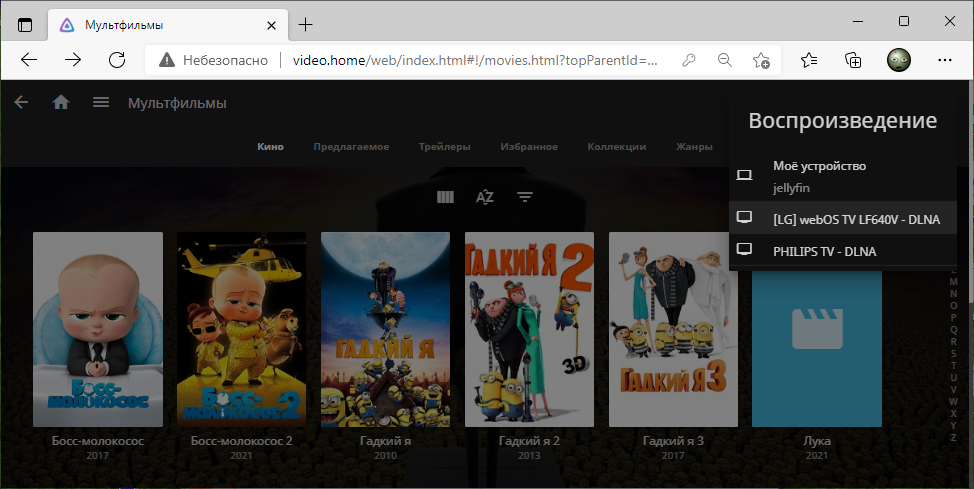Viewport: 974px width, 489px height.
Task: Open the Favorites list
Action: [809, 60]
